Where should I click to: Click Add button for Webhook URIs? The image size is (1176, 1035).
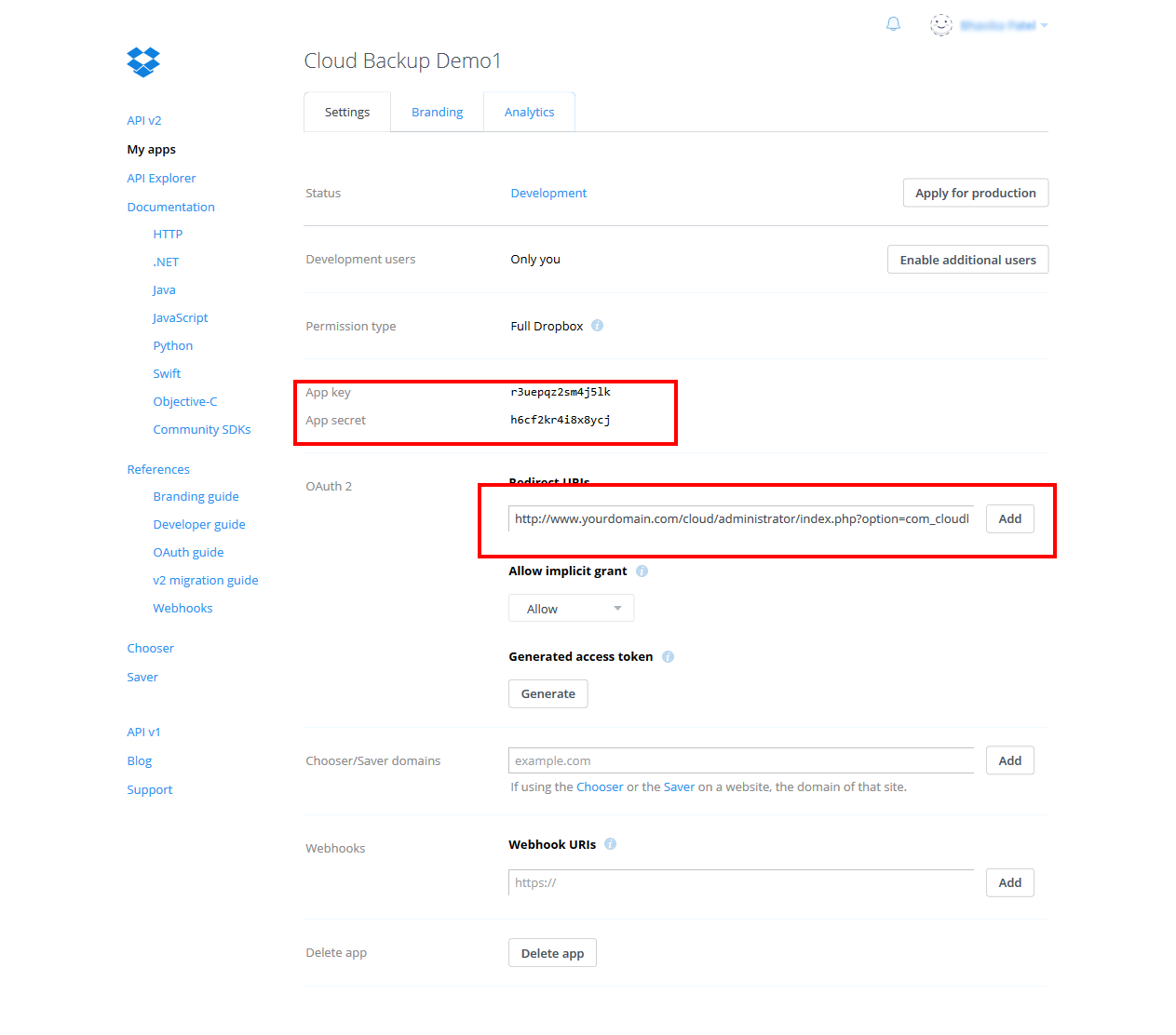pos(1010,882)
